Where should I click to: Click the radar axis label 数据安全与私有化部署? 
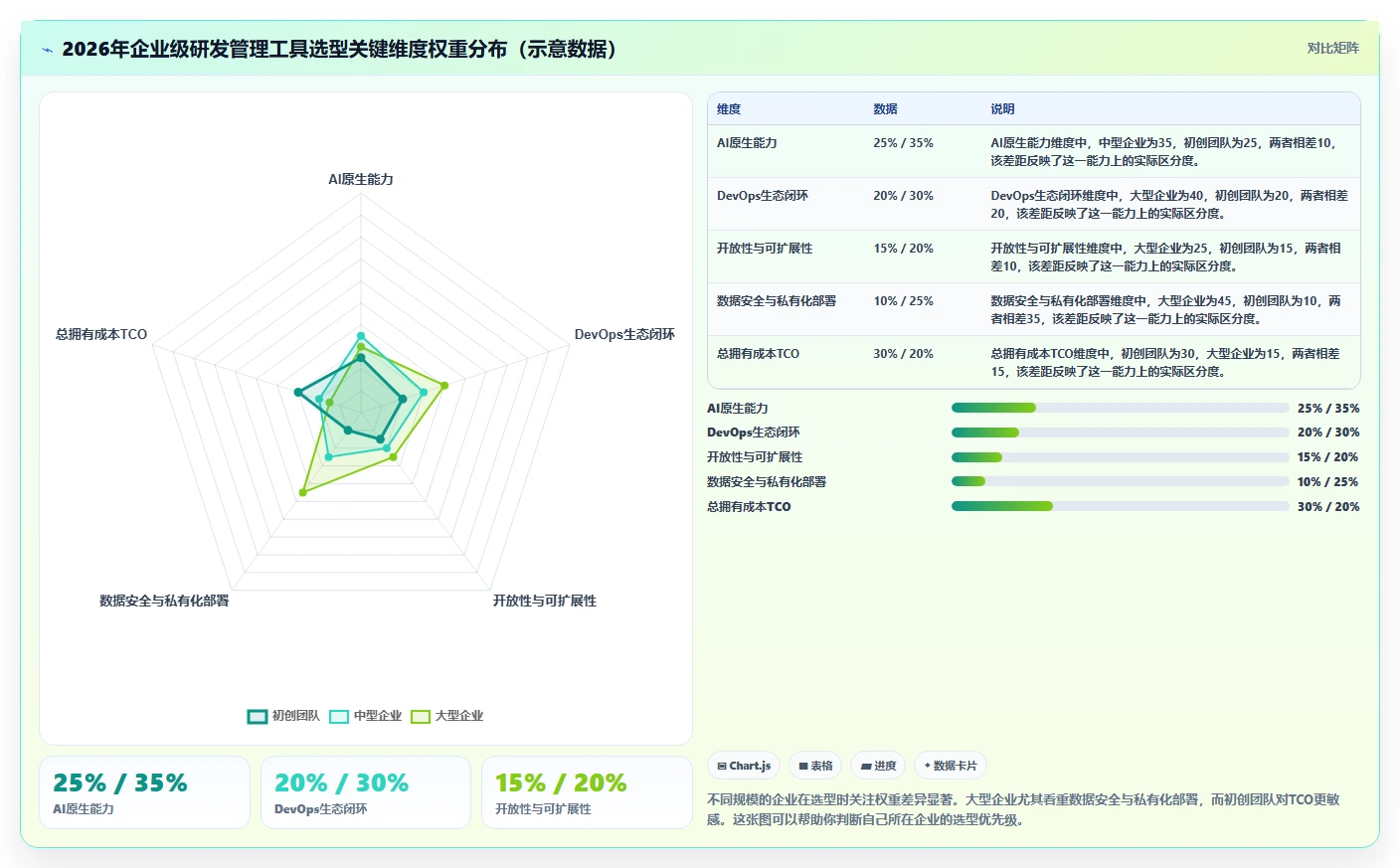(164, 601)
